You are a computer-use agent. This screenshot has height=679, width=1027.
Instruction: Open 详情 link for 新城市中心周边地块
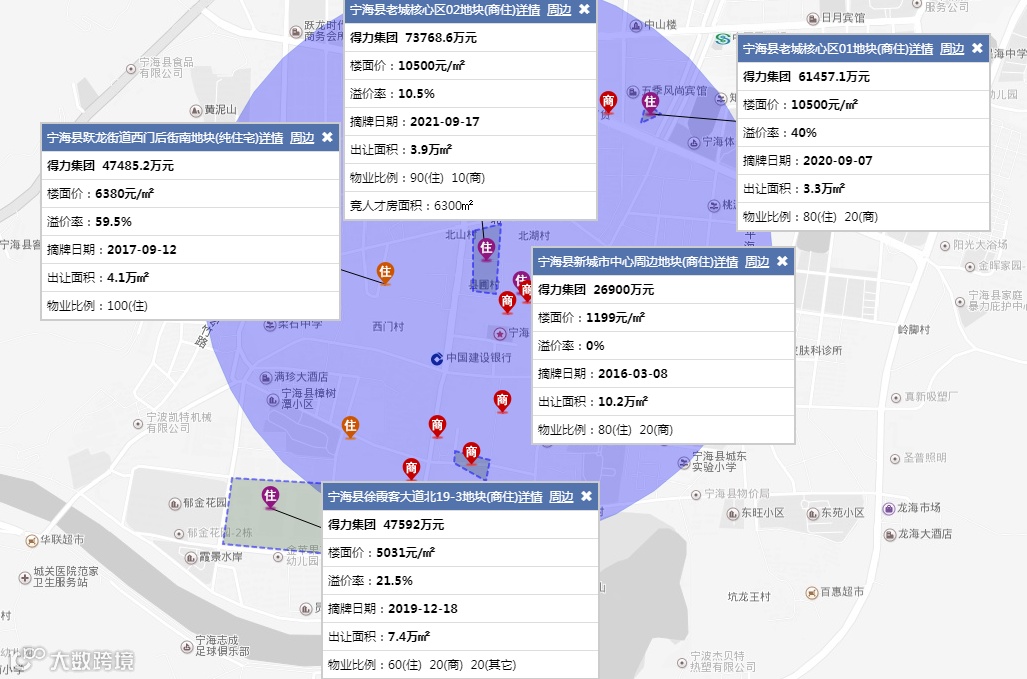pos(726,261)
